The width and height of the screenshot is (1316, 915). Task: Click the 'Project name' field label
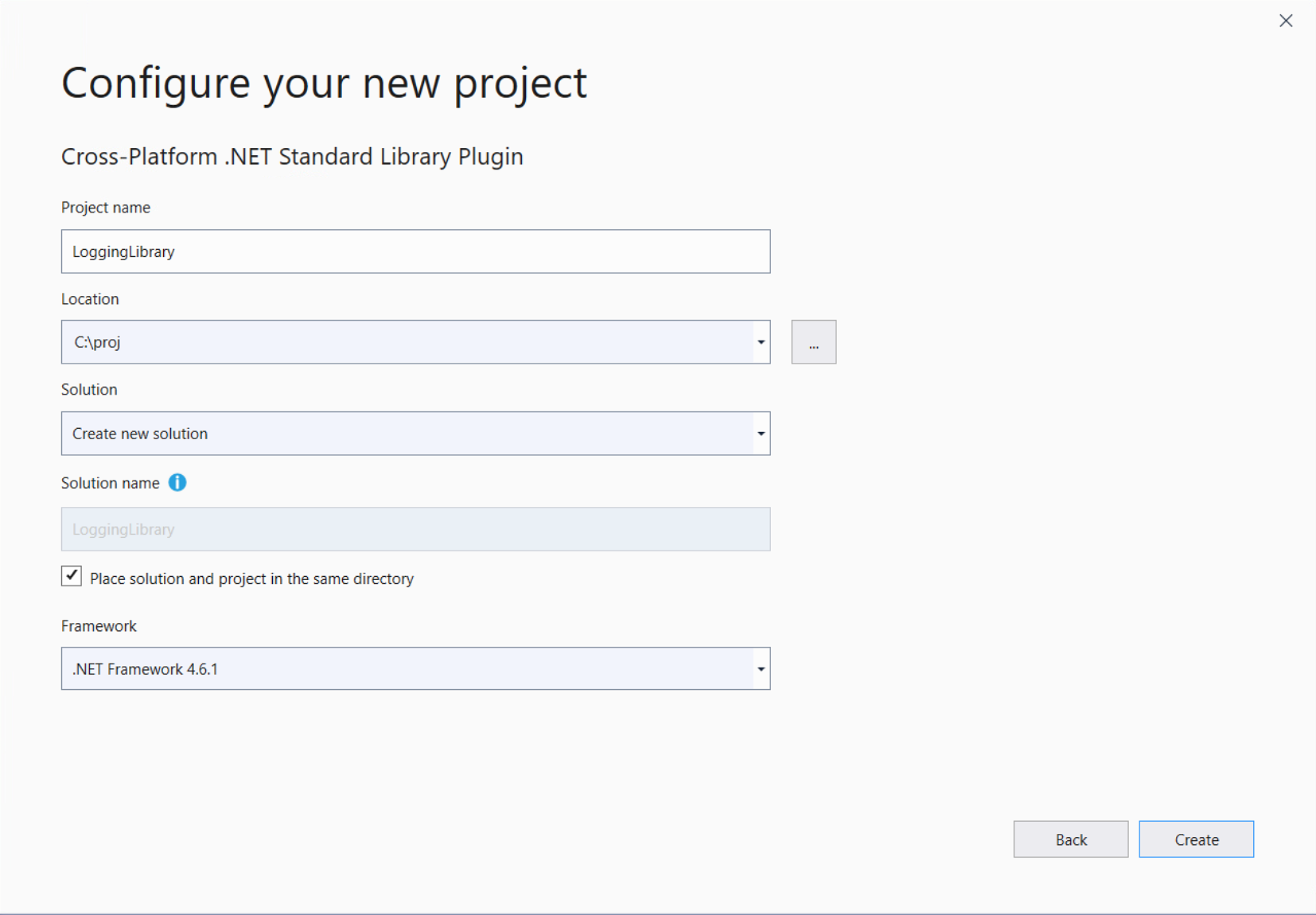click(106, 208)
